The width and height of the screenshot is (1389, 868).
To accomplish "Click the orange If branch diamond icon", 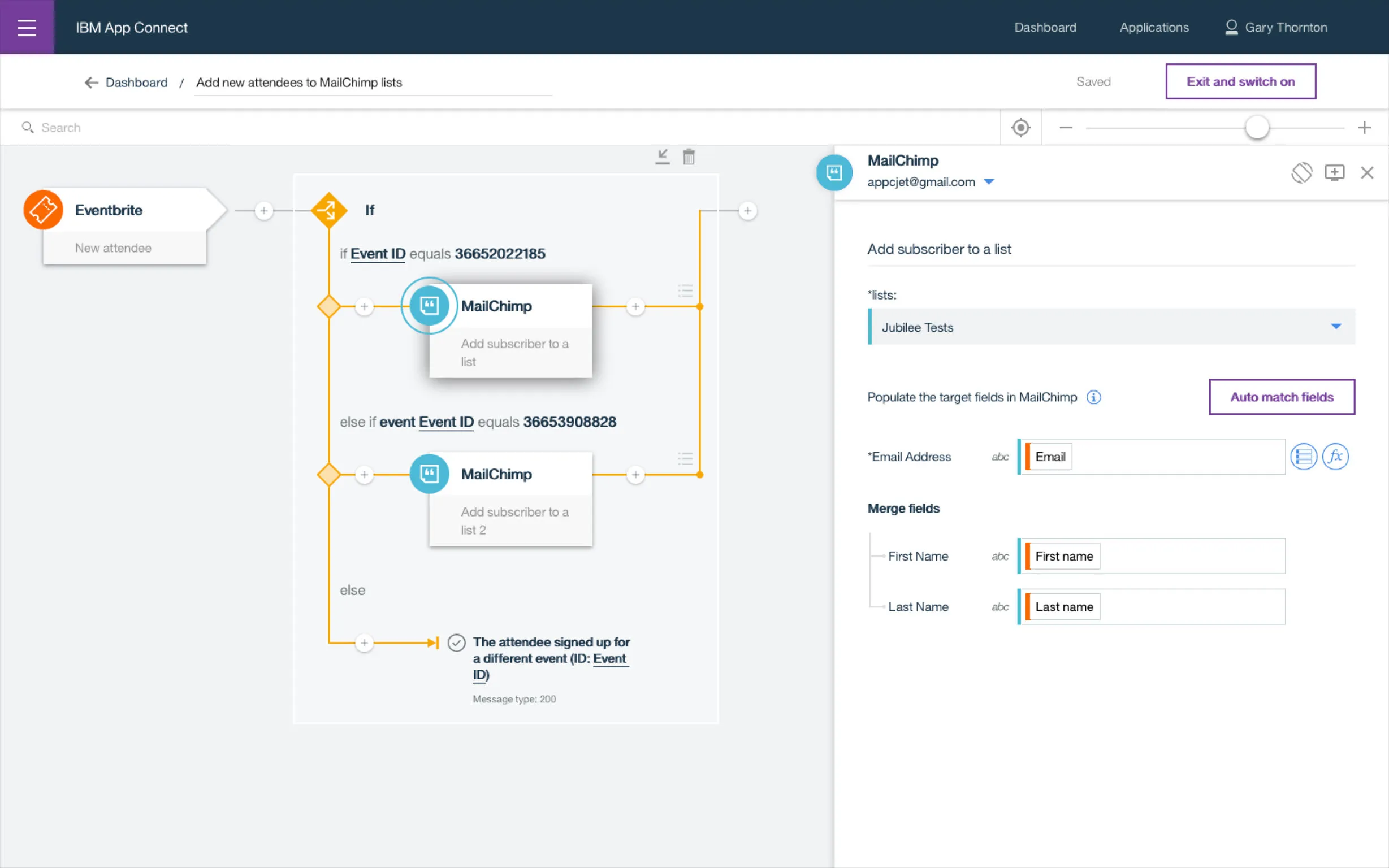I will (x=329, y=210).
